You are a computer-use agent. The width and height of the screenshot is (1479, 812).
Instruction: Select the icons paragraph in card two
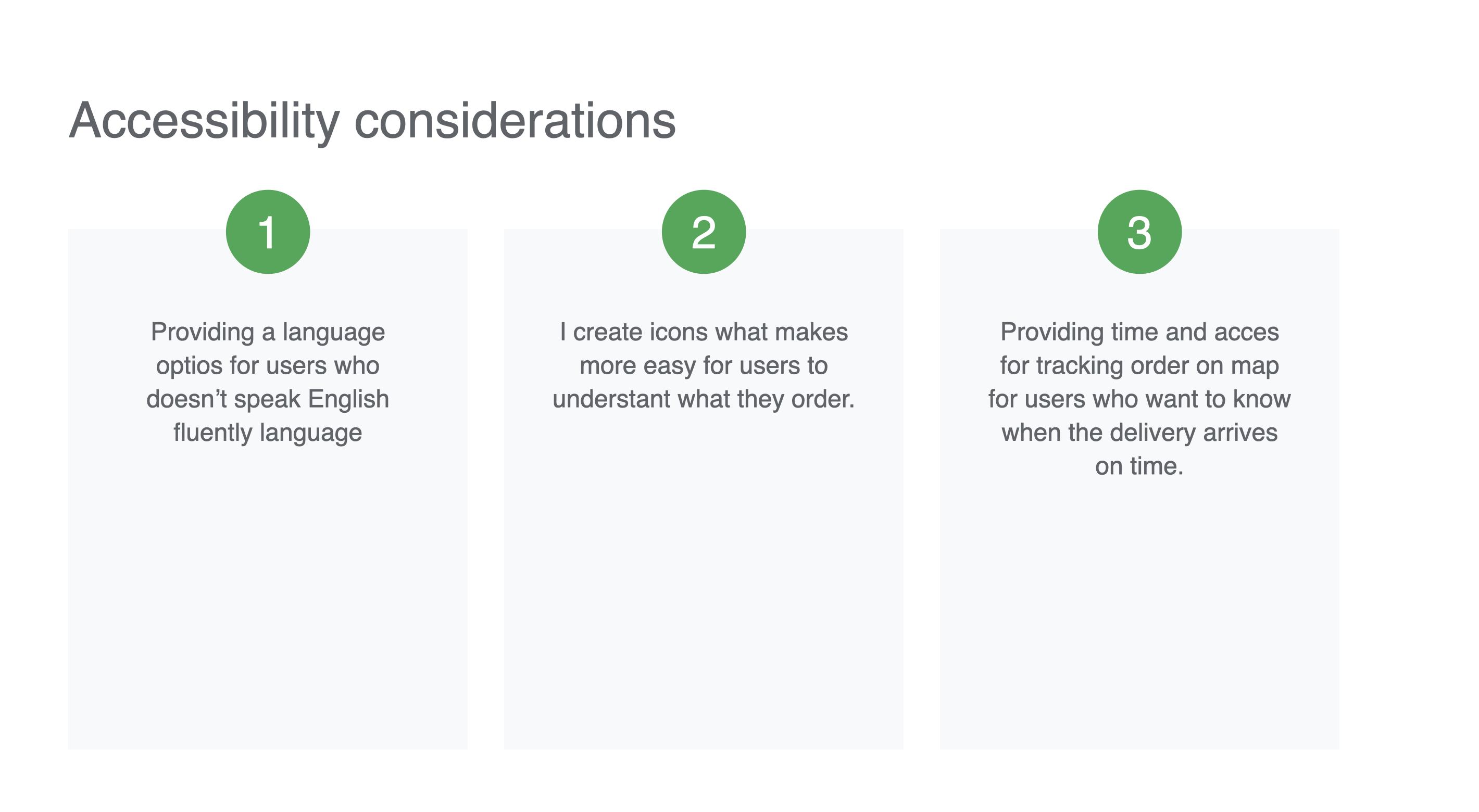704,365
